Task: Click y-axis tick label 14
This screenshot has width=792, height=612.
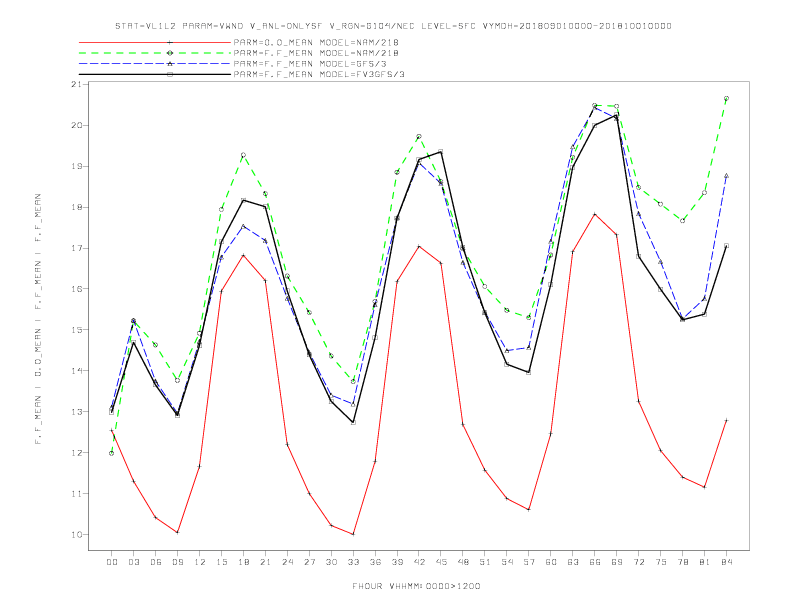Action: pos(76,371)
